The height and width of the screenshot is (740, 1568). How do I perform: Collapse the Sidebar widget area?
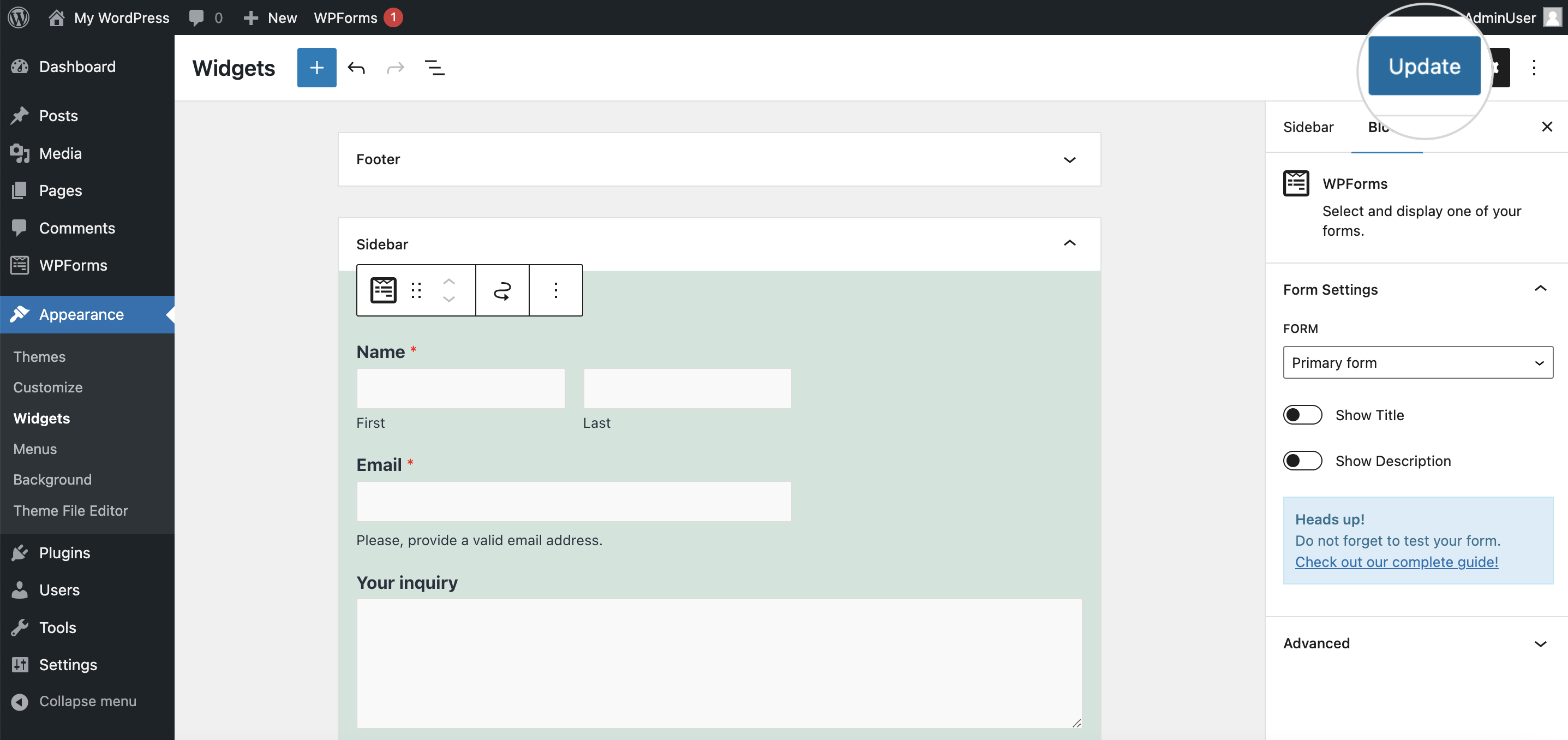coord(719,243)
